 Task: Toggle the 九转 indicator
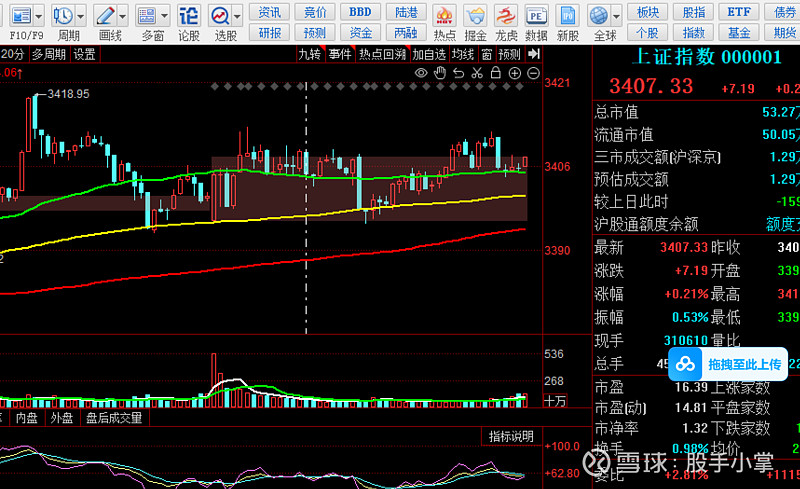[x=310, y=54]
